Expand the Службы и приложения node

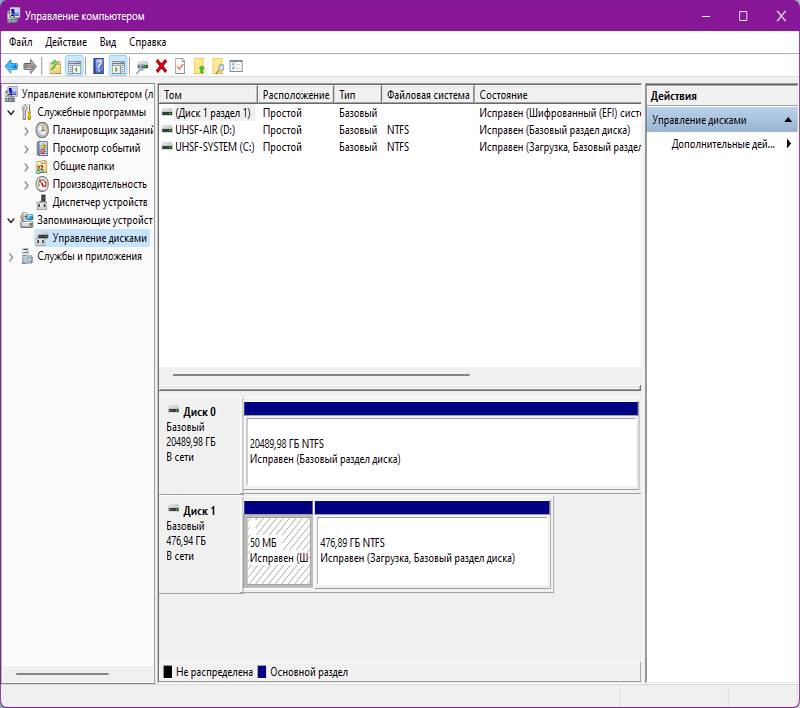[11, 256]
